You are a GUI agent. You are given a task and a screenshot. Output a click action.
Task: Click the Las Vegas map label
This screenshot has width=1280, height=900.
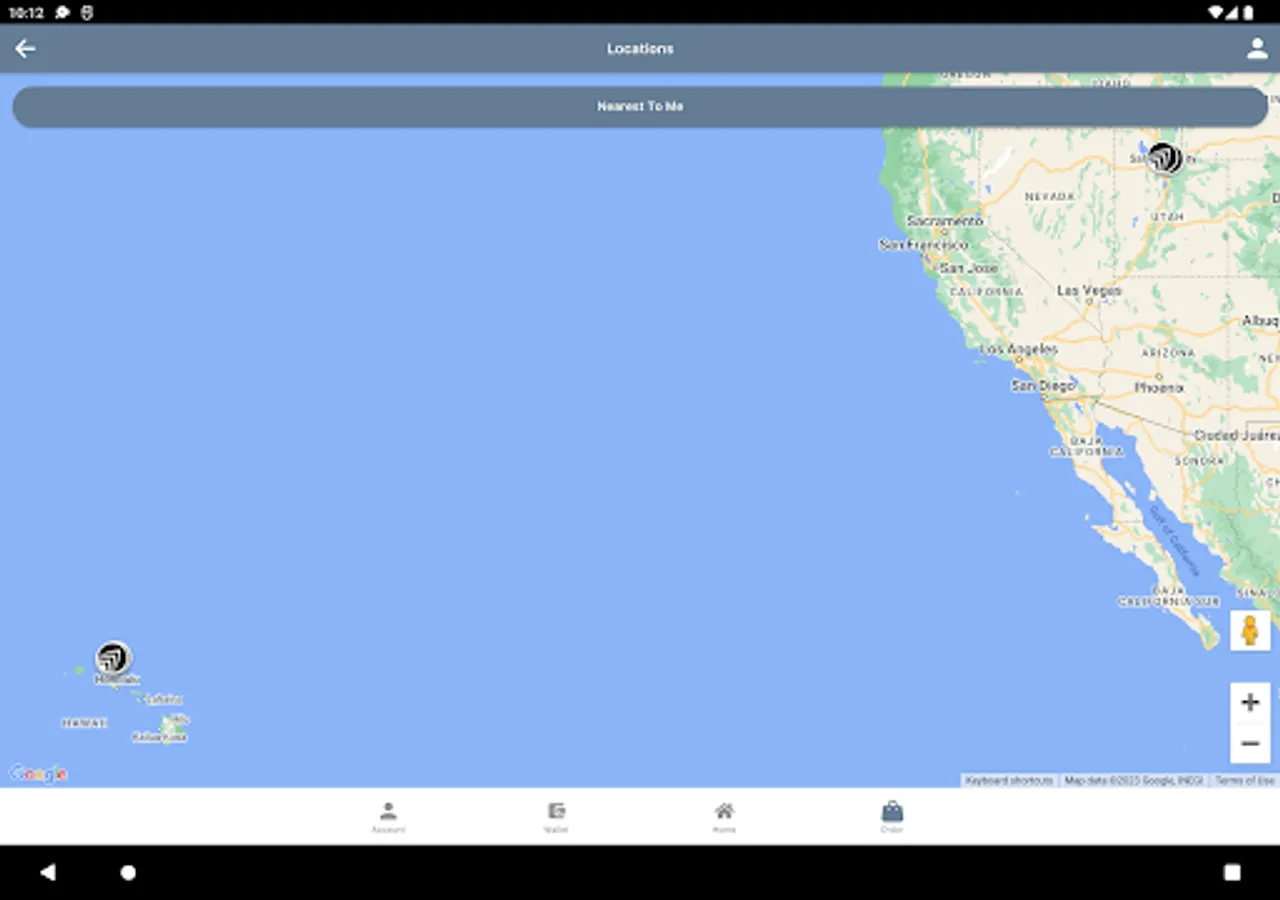1089,291
